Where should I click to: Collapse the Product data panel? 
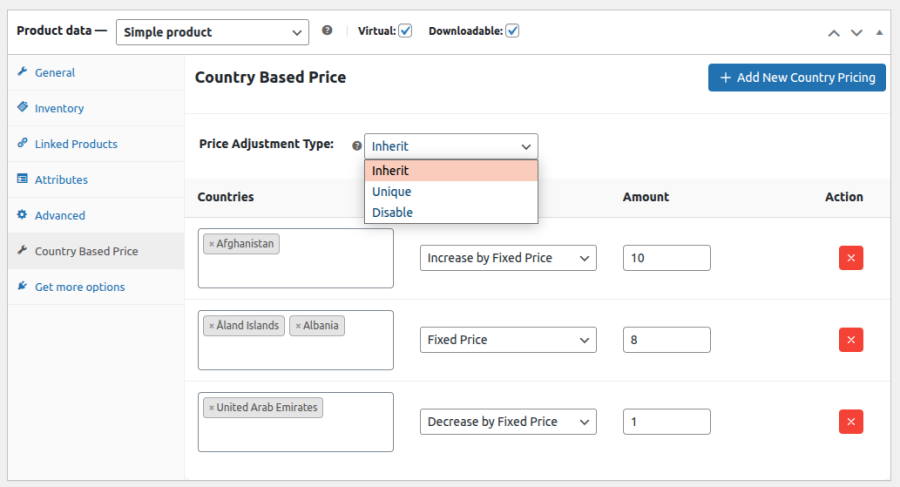[x=879, y=33]
